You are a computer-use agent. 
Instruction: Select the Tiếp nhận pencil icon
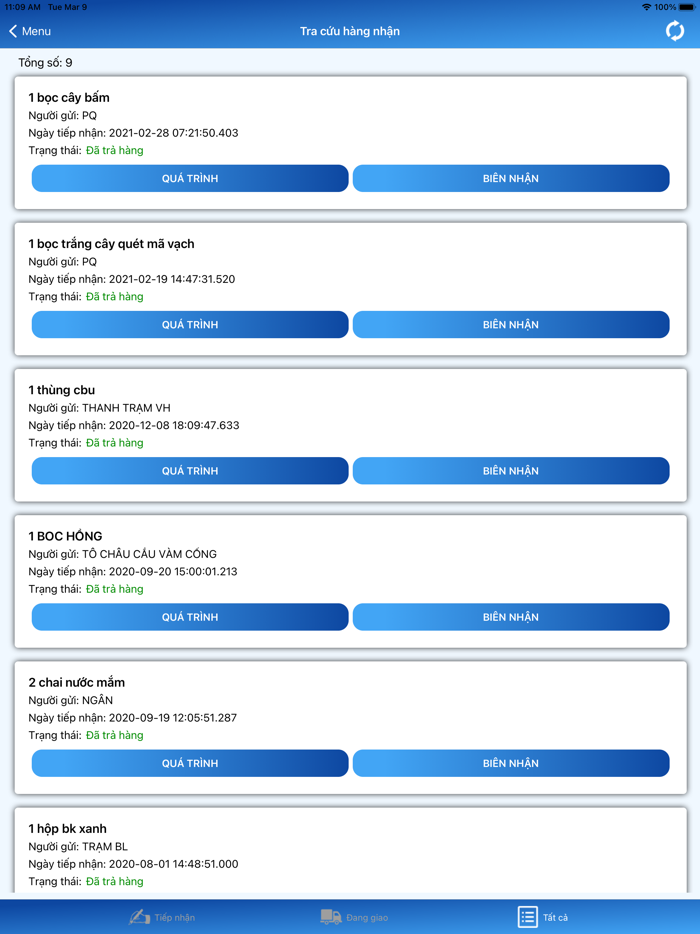139,917
